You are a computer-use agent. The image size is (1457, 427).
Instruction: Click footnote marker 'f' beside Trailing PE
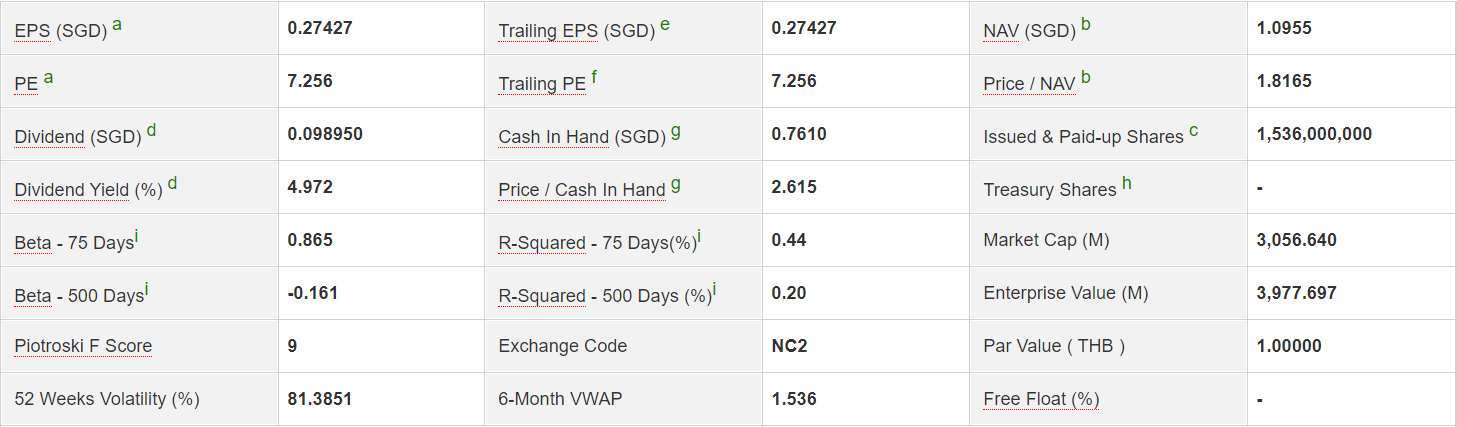[x=595, y=78]
